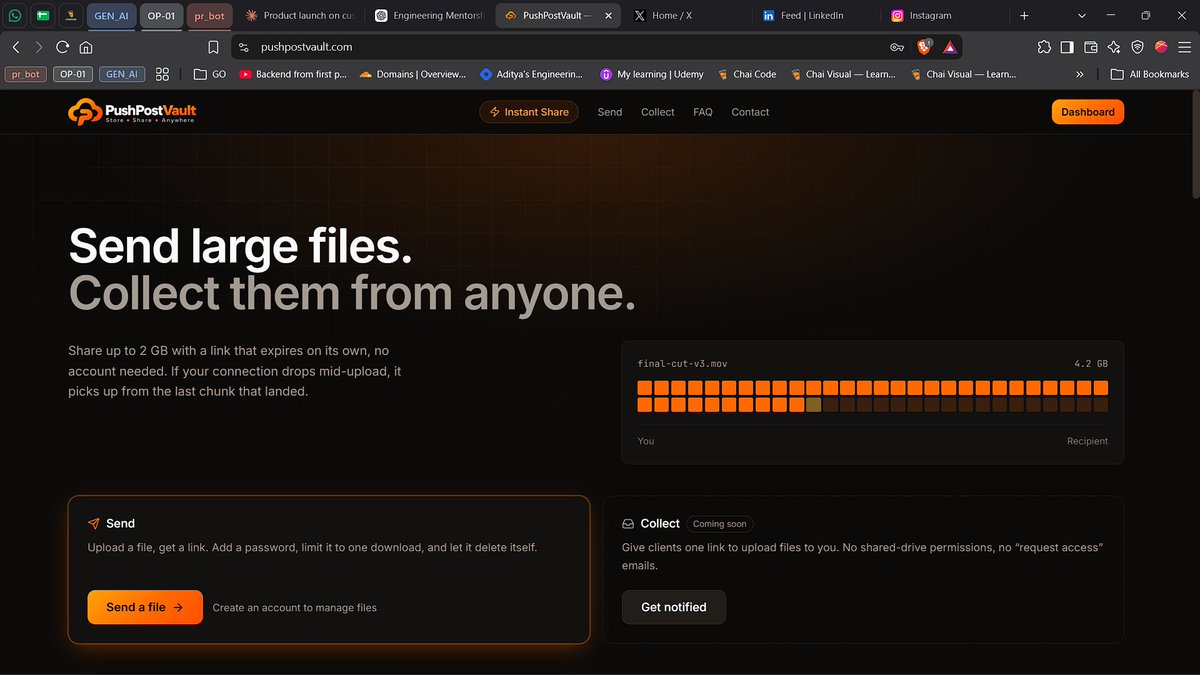This screenshot has width=1200, height=675.
Task: Show hidden bookmarks with the double chevron
Action: tap(1079, 74)
